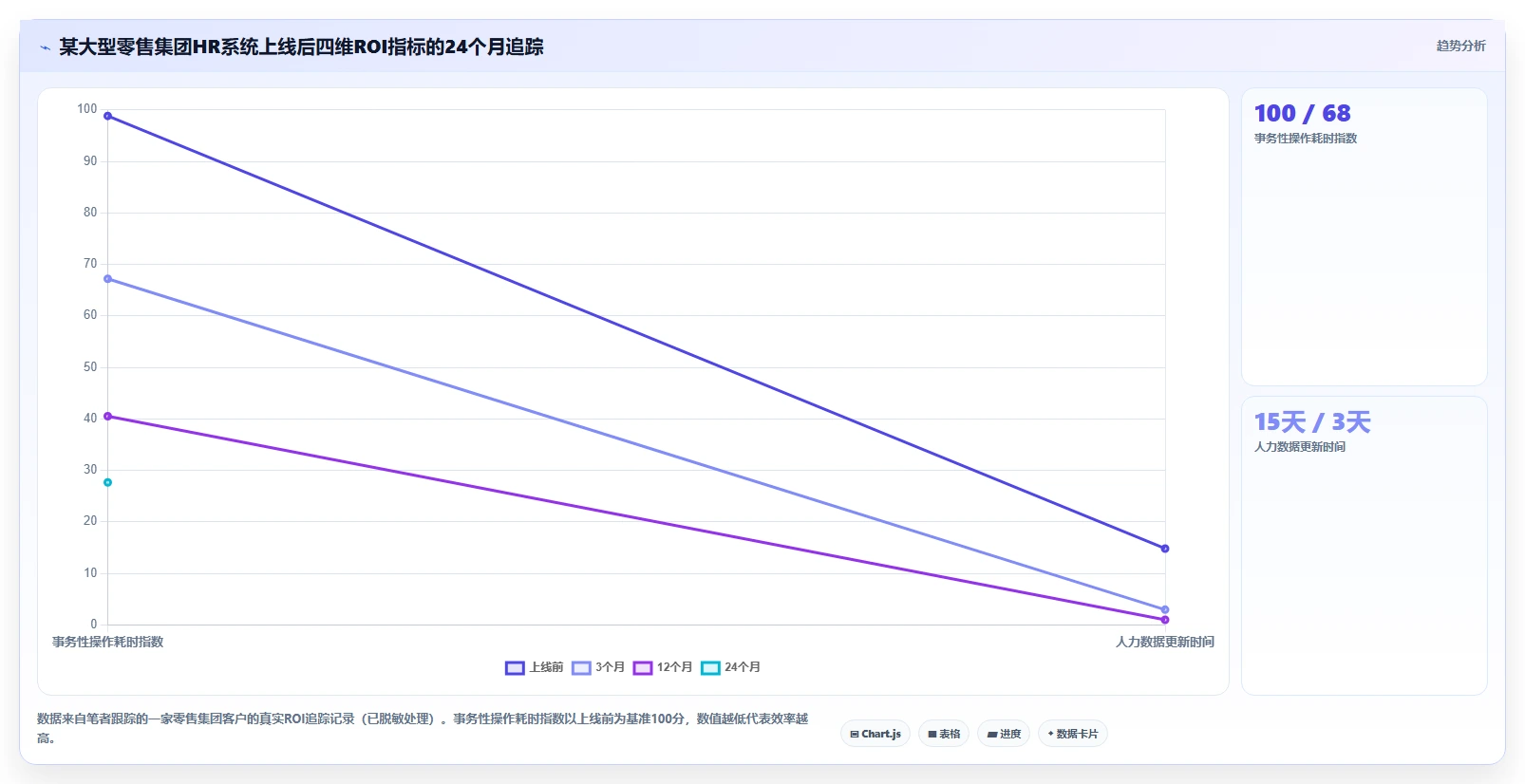
Task: Click the 12个月 data point near 40
Action: tap(107, 416)
